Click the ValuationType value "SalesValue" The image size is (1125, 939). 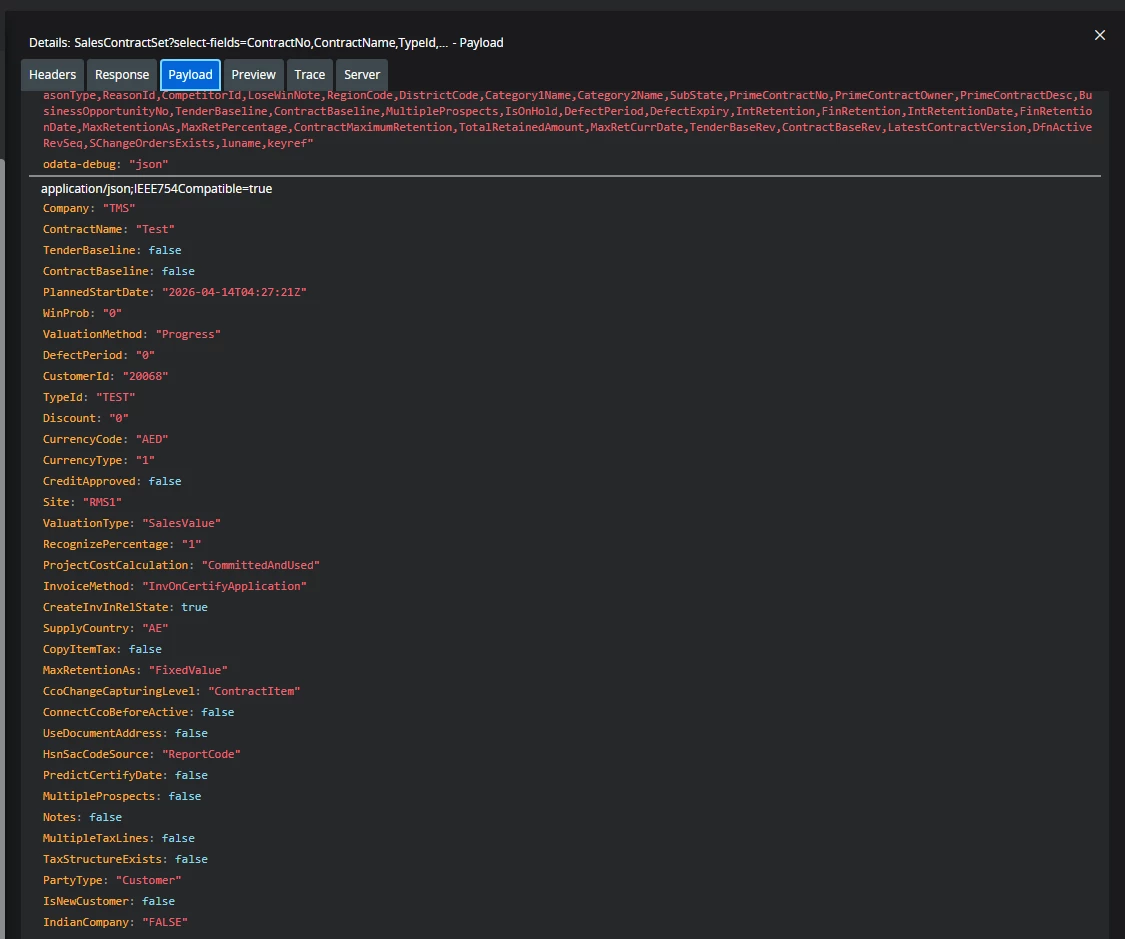point(182,524)
